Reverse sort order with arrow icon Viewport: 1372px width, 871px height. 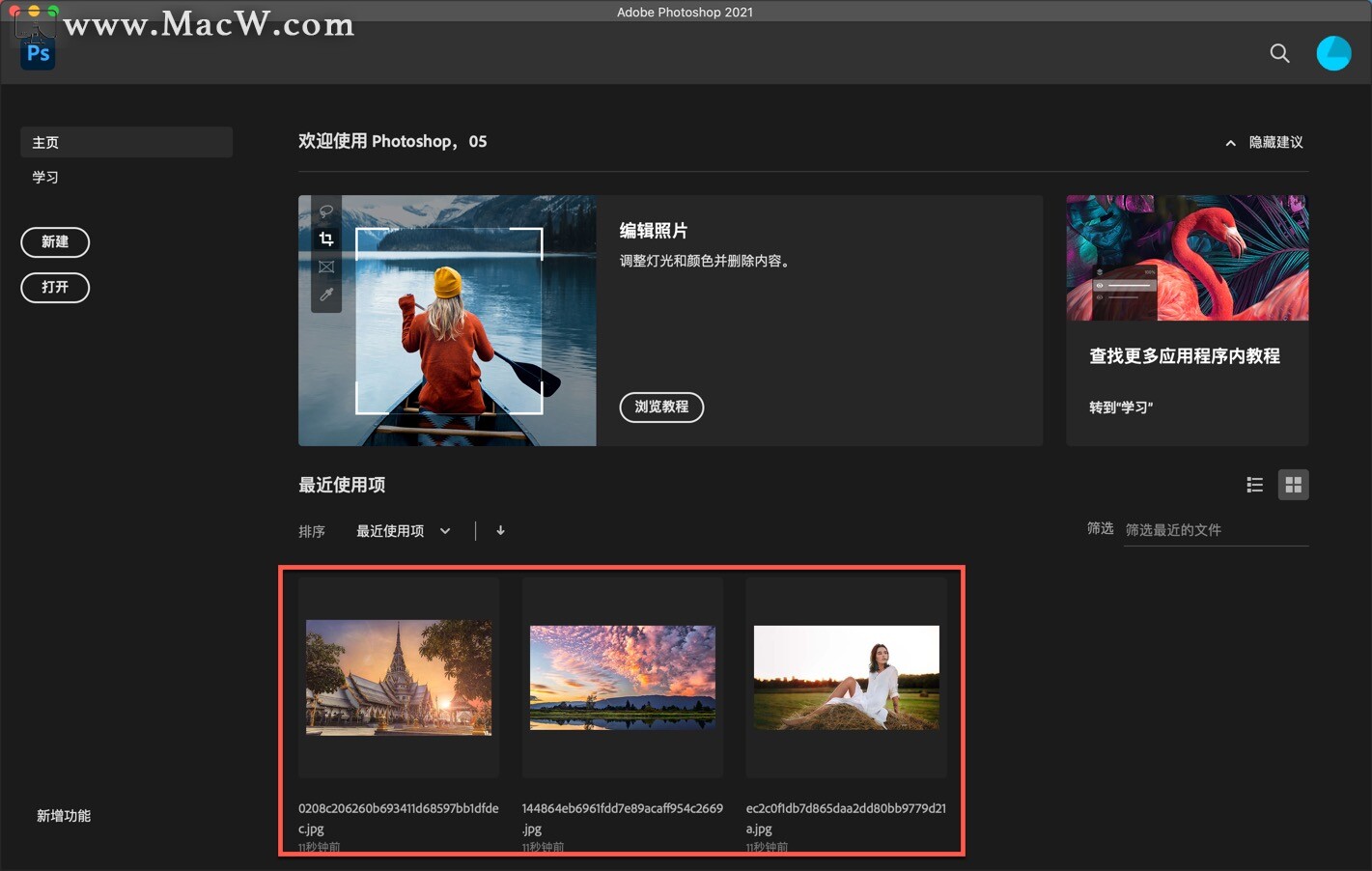500,530
